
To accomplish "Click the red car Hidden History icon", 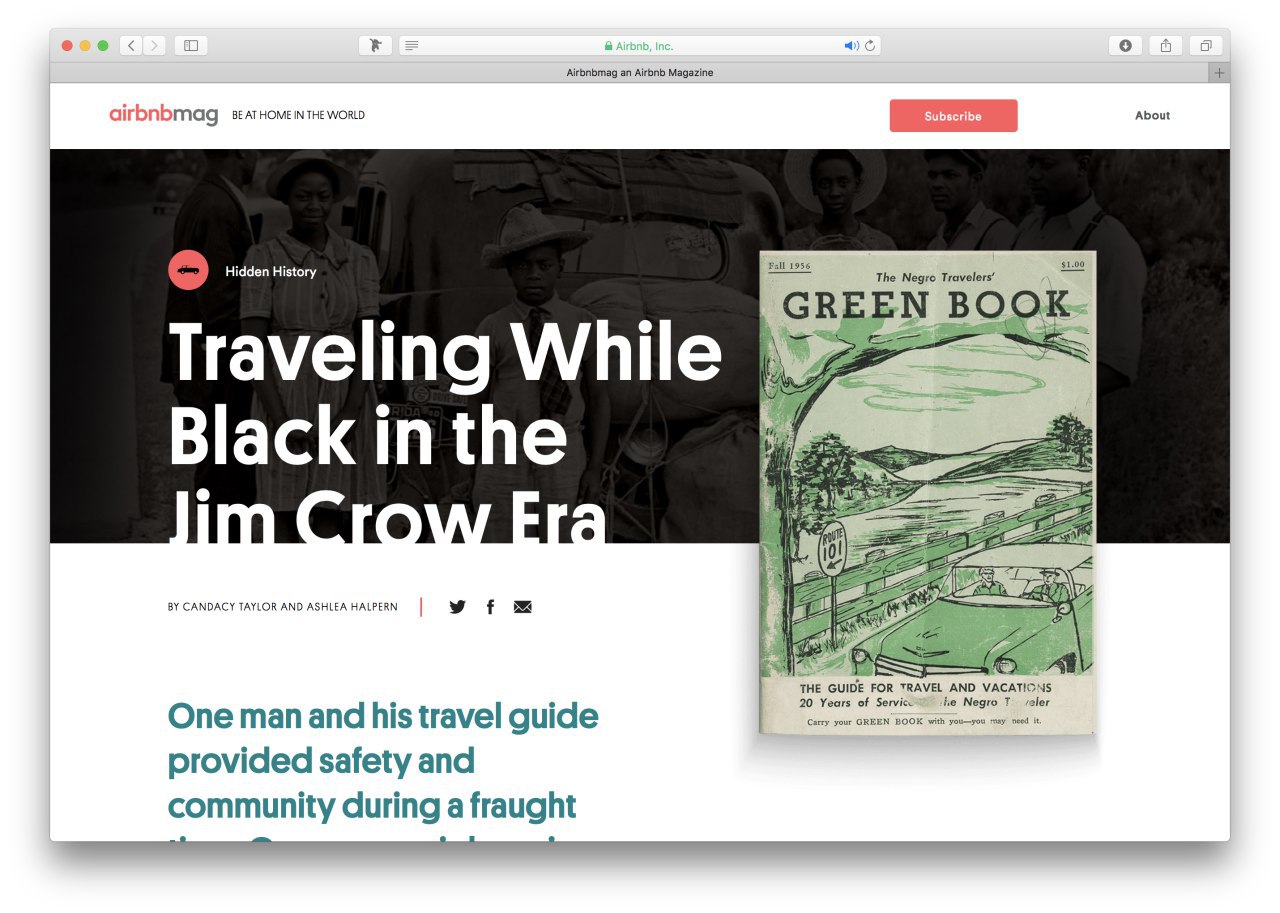I will click(x=188, y=270).
